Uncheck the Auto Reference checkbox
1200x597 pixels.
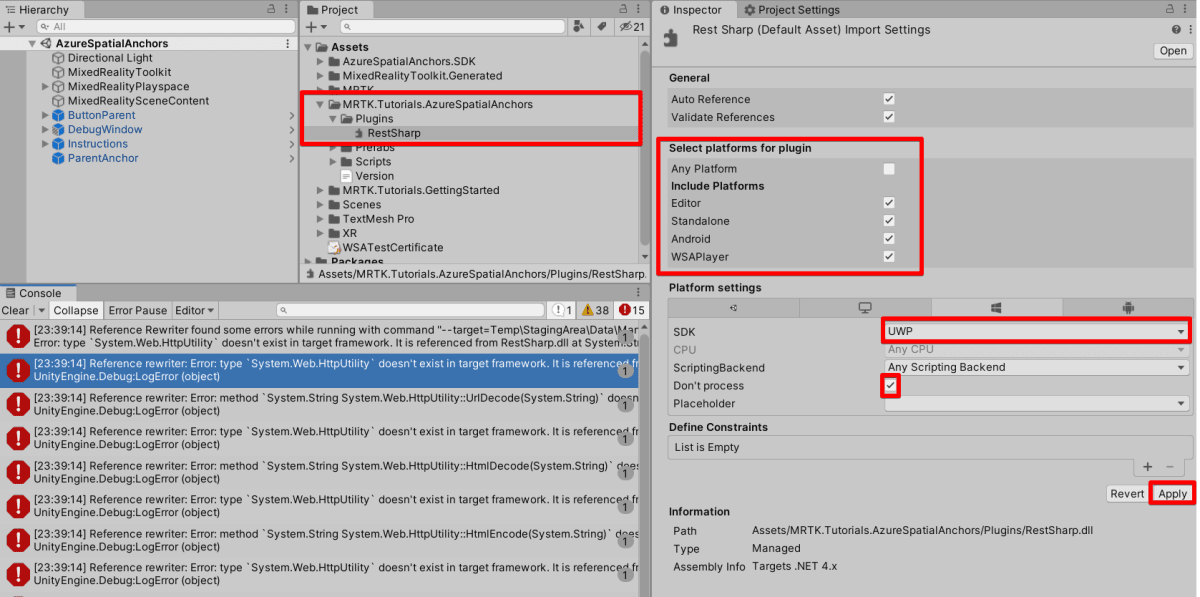tap(889, 99)
